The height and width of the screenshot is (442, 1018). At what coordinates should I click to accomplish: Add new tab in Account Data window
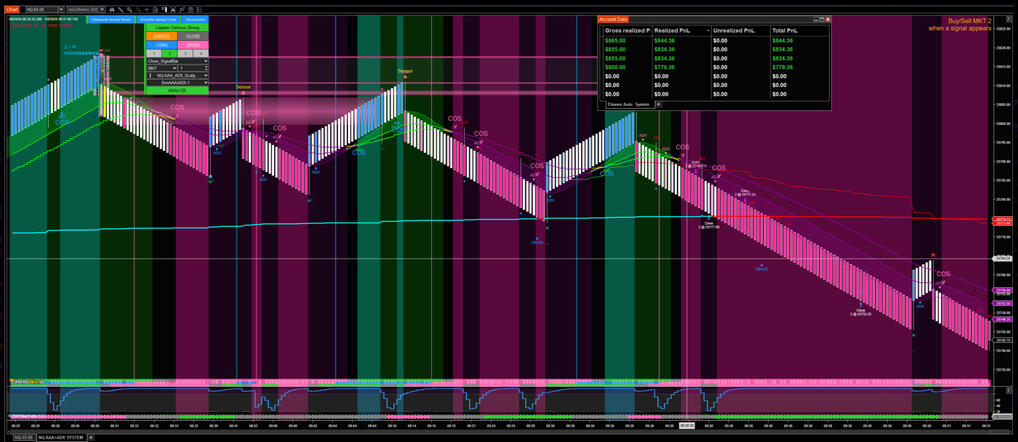pyautogui.click(x=658, y=103)
